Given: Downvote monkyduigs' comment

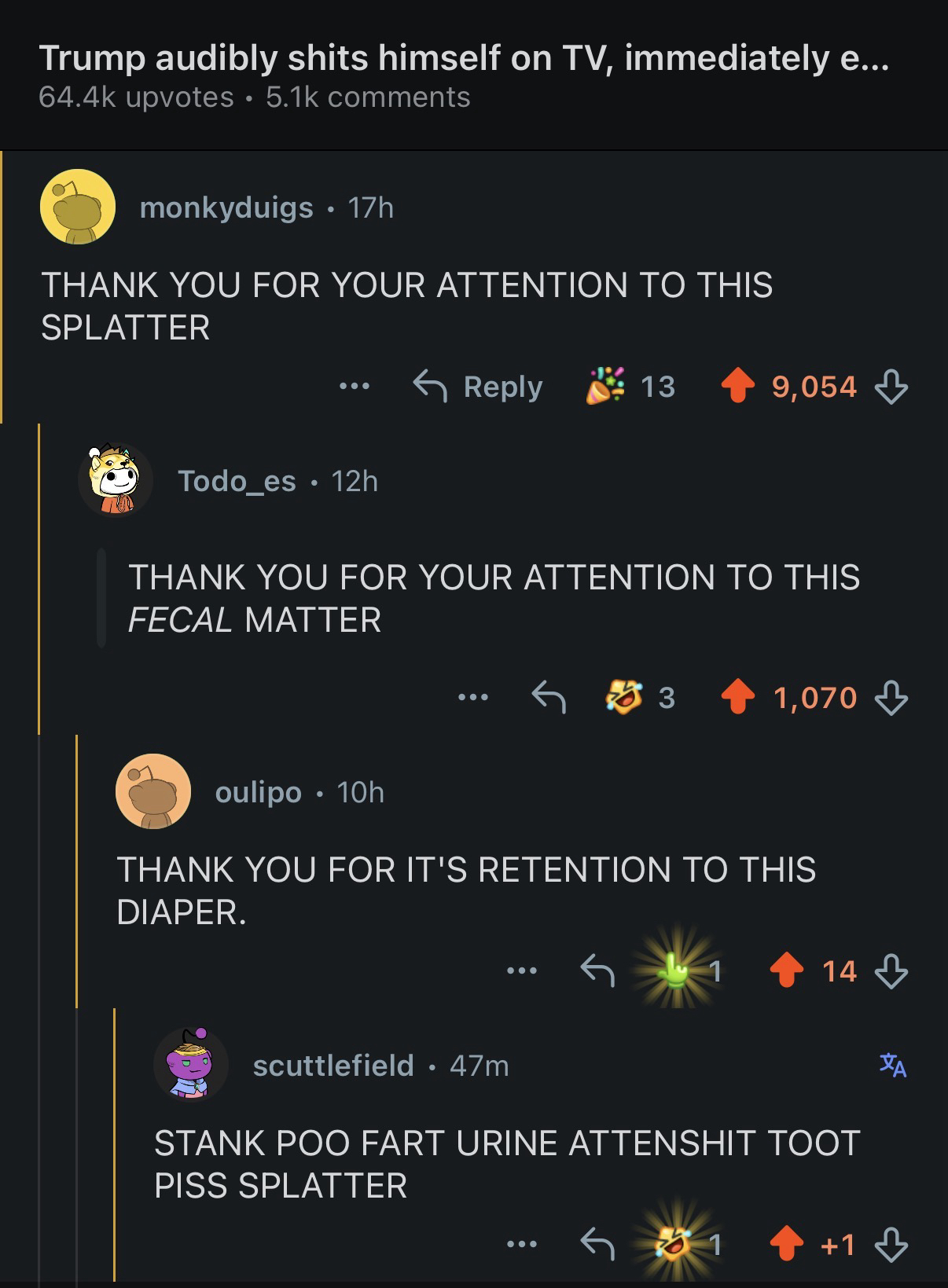Looking at the screenshot, I should 891,387.
